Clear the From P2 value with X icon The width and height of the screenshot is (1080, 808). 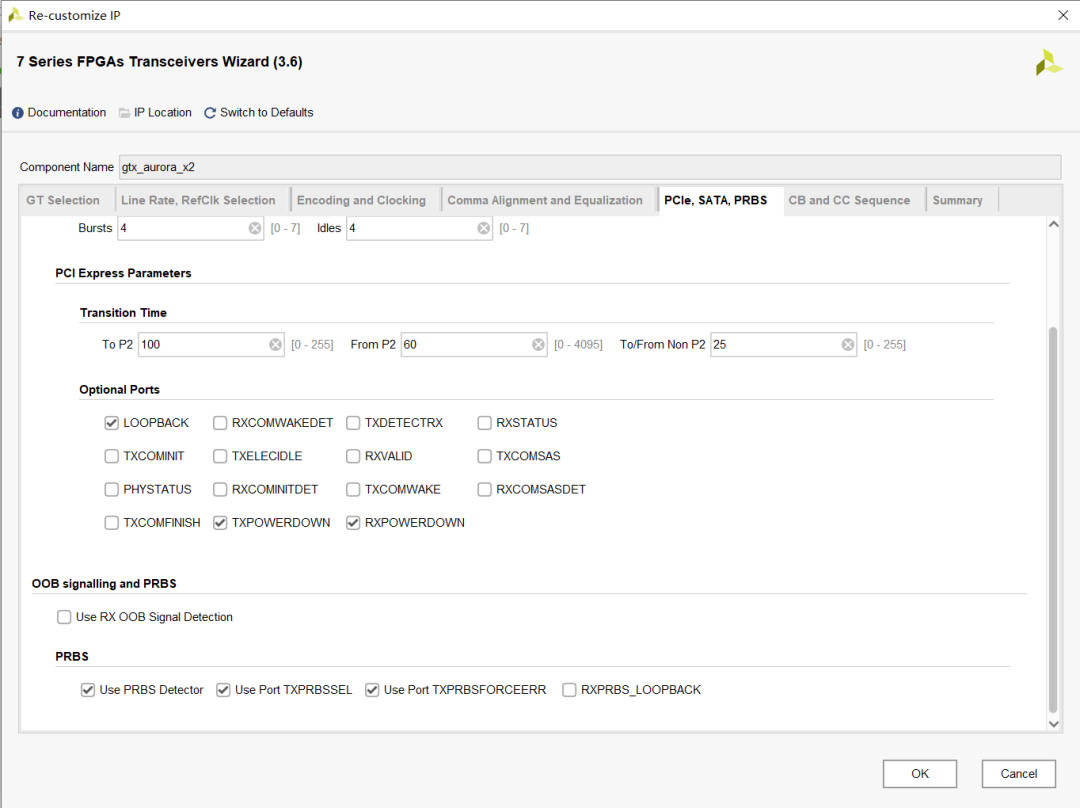pyautogui.click(x=538, y=345)
